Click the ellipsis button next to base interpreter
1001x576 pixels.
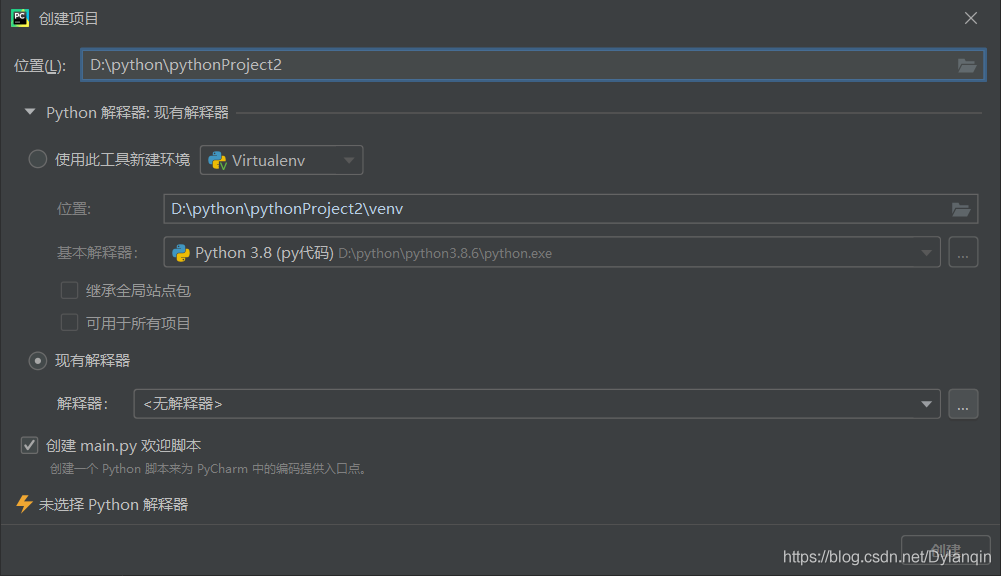tap(963, 252)
